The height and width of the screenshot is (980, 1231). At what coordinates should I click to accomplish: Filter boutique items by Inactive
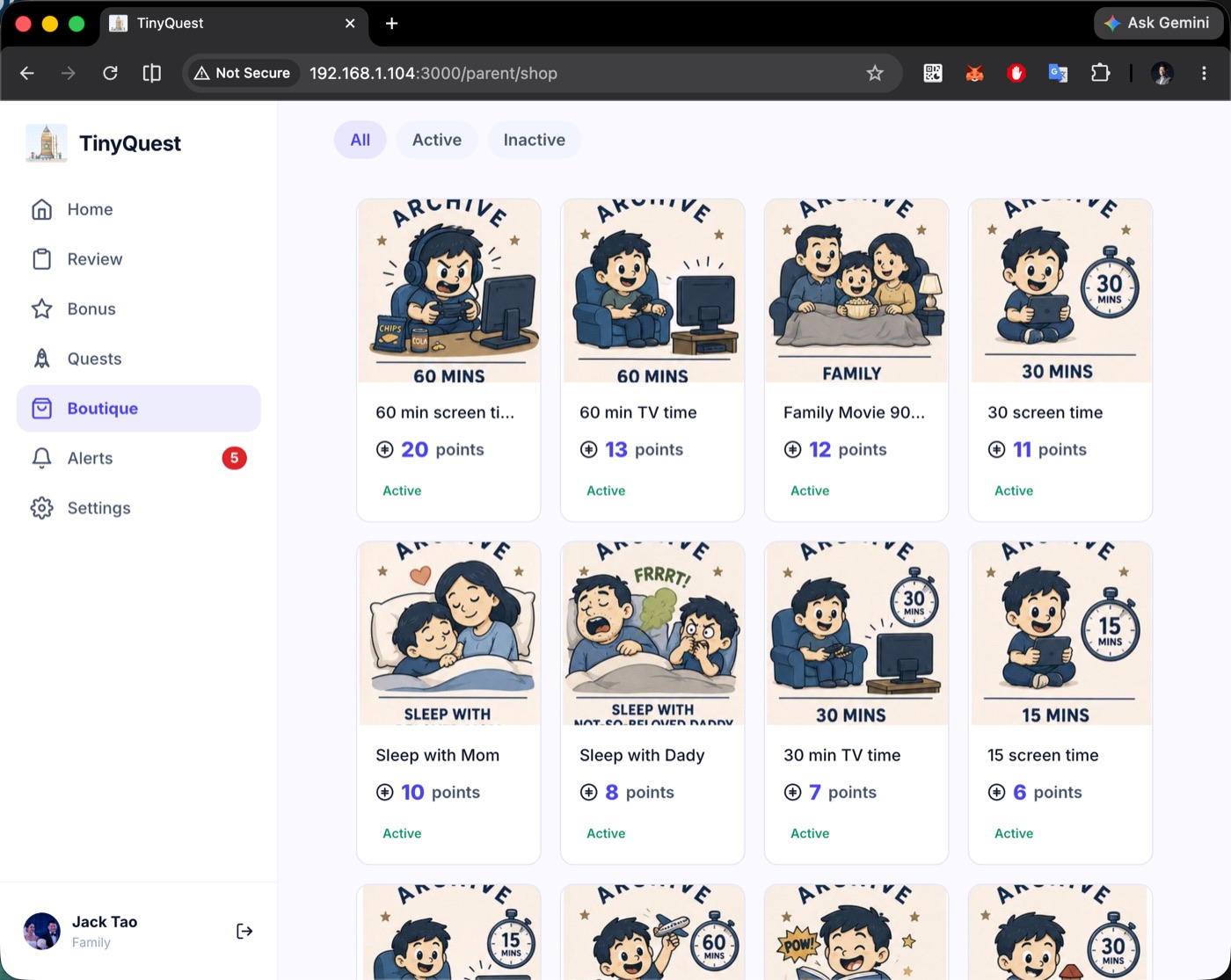(x=535, y=140)
